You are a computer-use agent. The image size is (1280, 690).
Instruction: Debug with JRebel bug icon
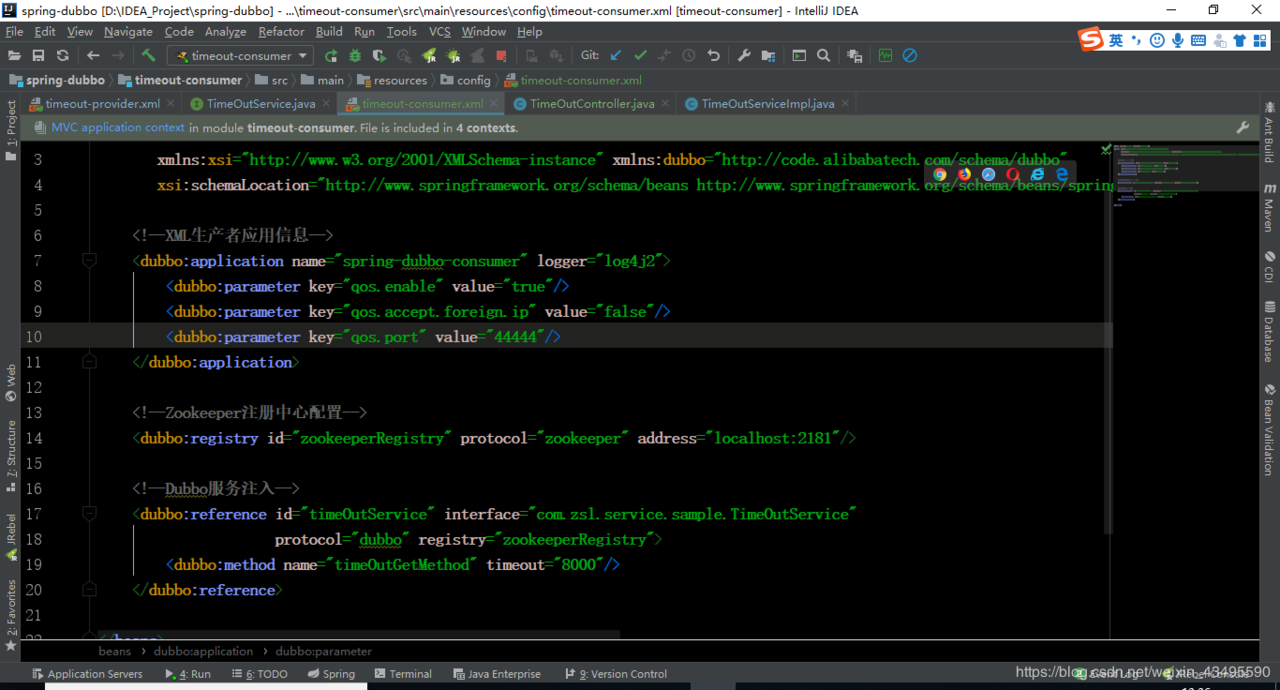click(x=453, y=56)
